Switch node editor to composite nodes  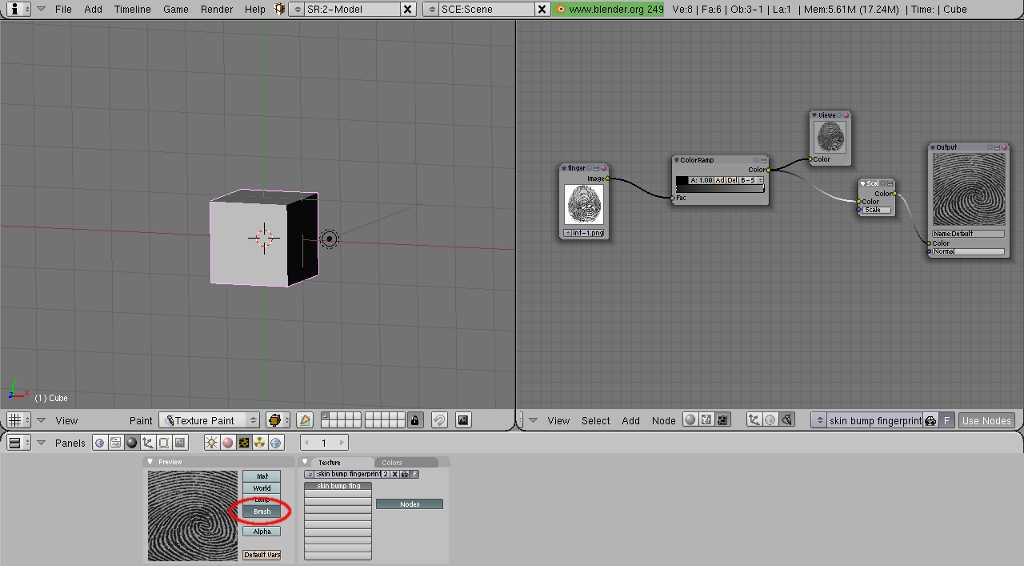click(x=707, y=420)
